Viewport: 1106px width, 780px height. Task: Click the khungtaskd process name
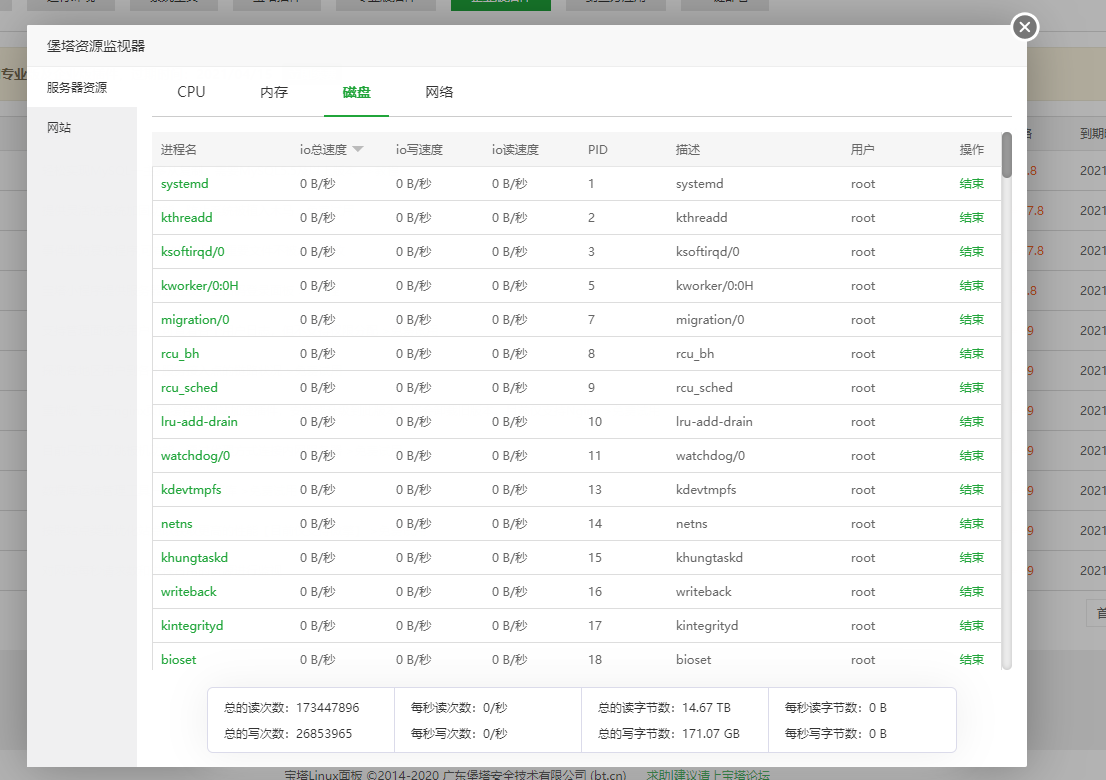[194, 558]
